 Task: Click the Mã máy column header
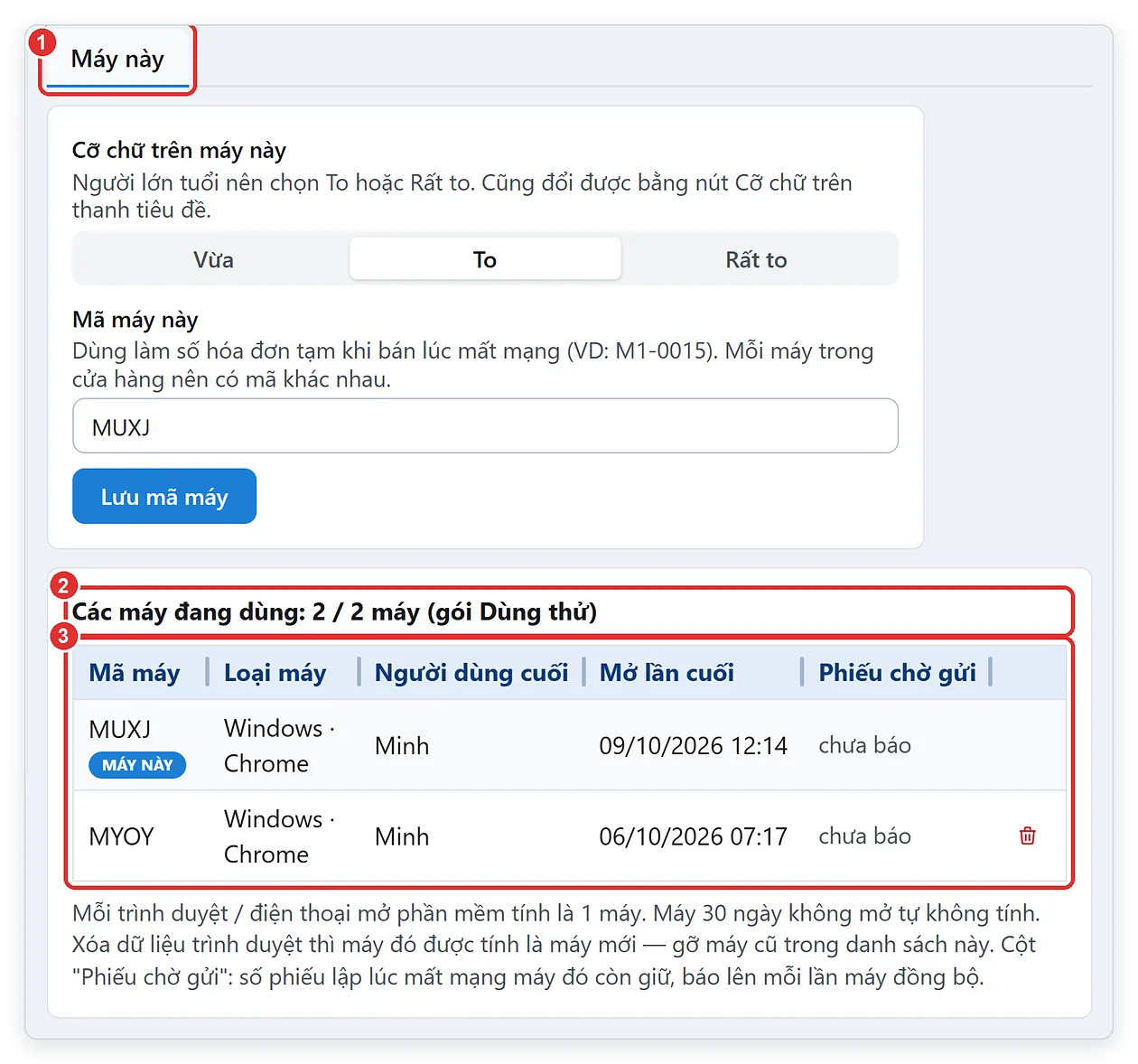[135, 673]
